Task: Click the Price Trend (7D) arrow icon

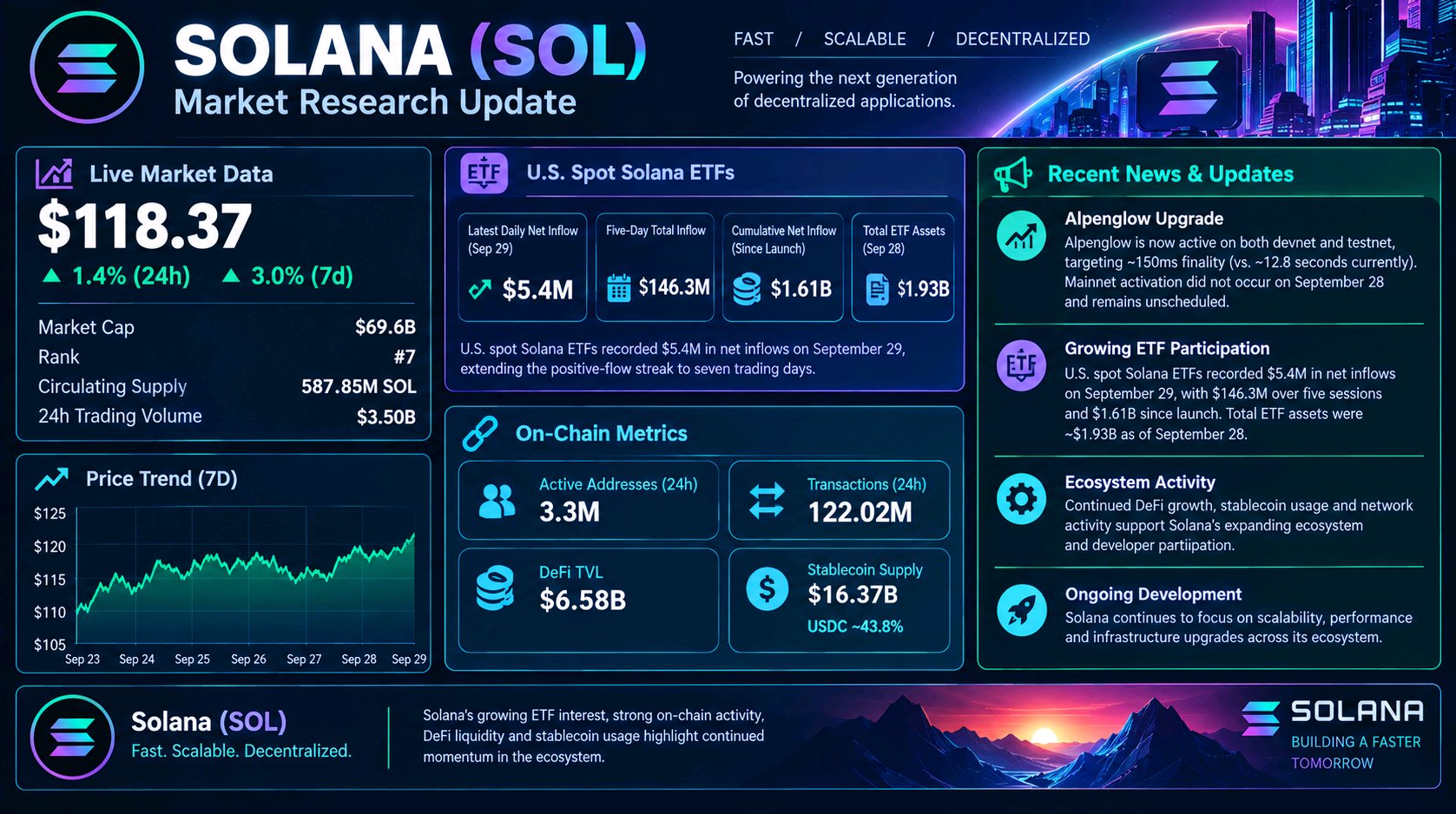Action: (x=52, y=478)
